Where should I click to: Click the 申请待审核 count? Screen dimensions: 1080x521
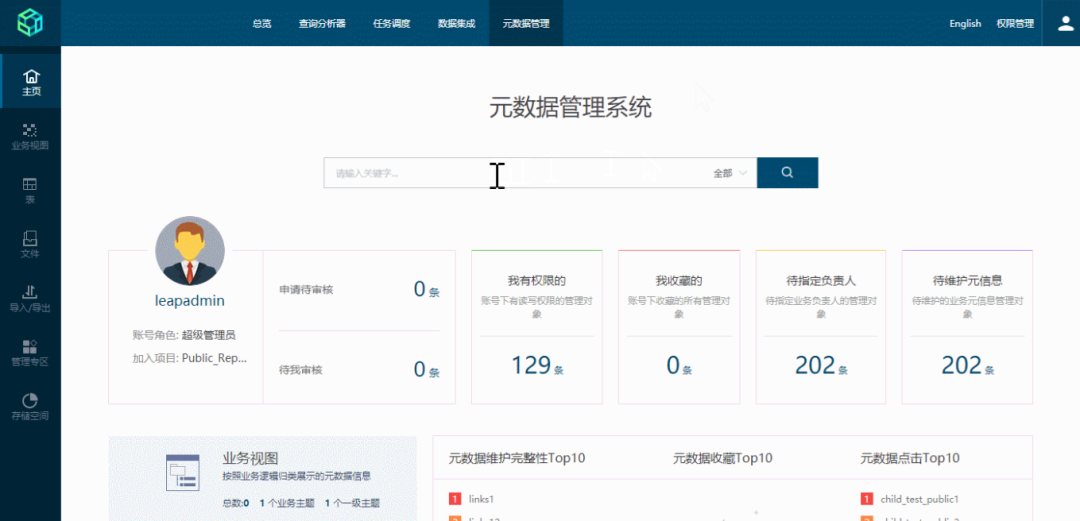tap(426, 289)
